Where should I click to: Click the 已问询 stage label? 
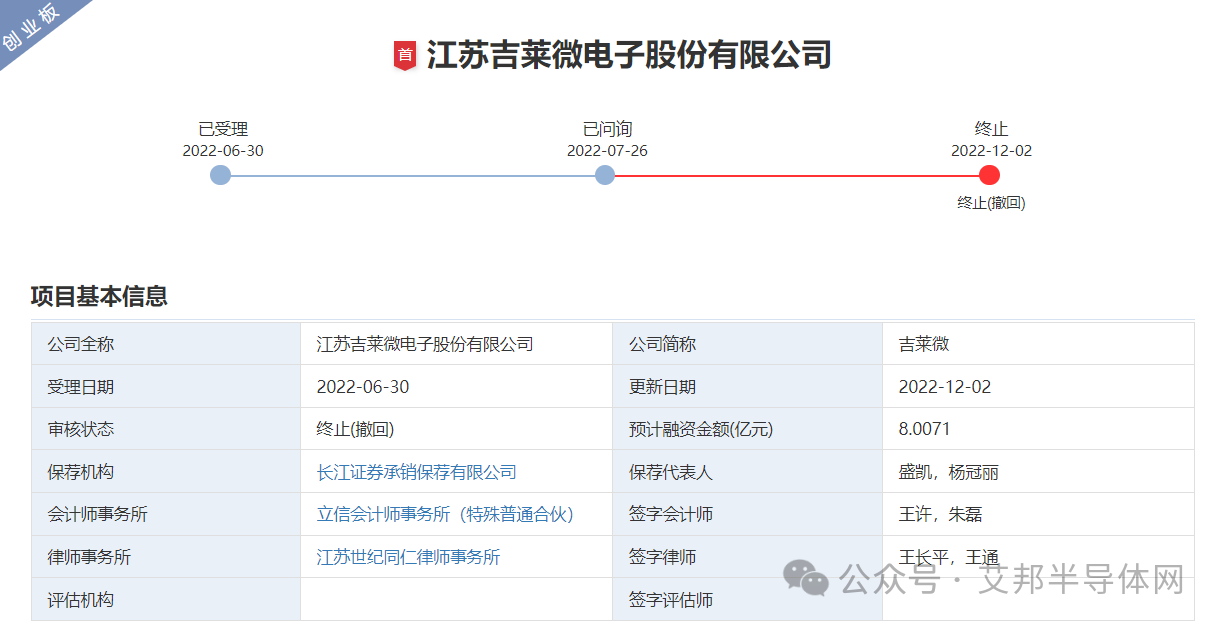607,129
